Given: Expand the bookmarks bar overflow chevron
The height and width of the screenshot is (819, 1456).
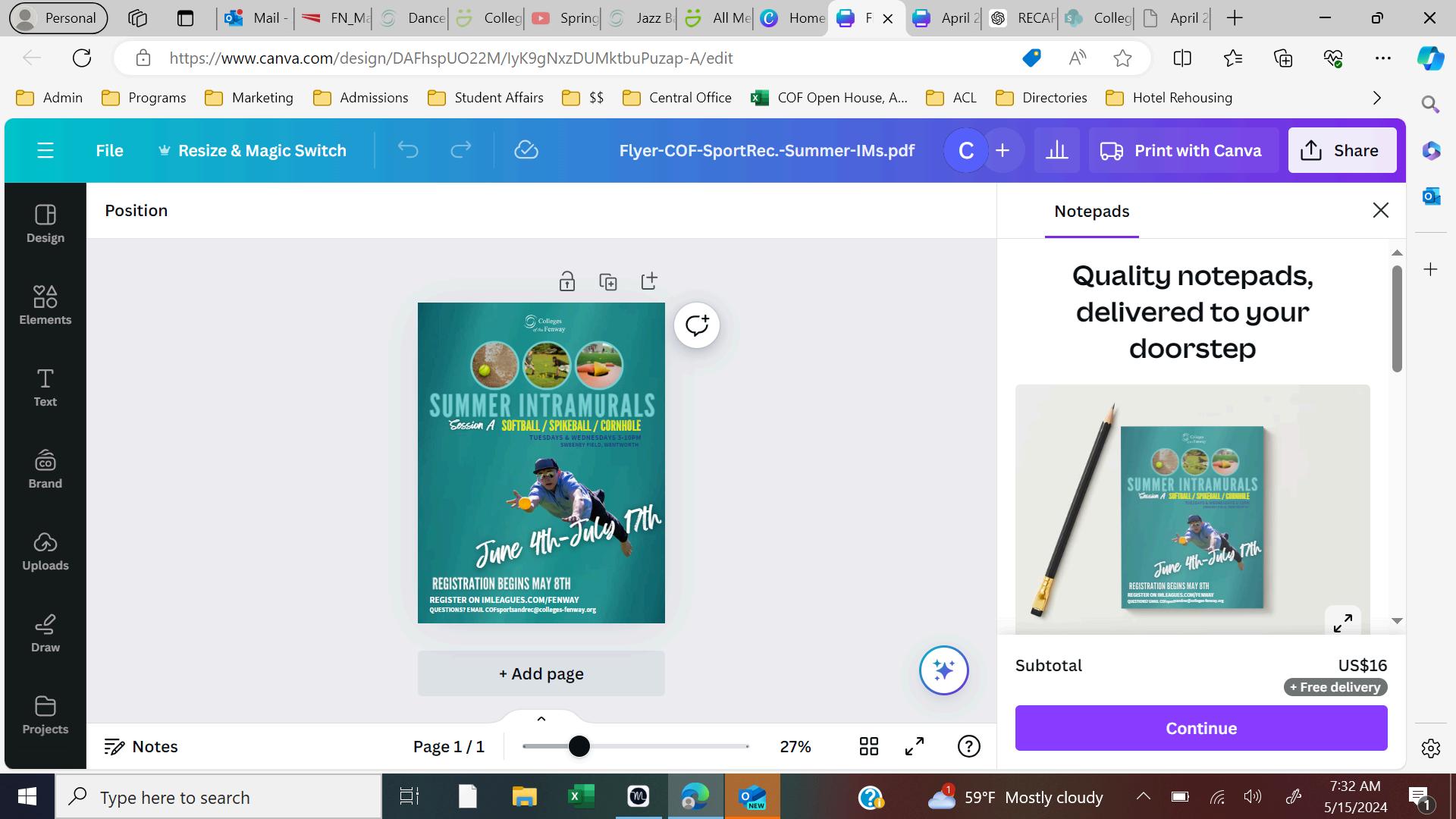Looking at the screenshot, I should pos(1376,98).
